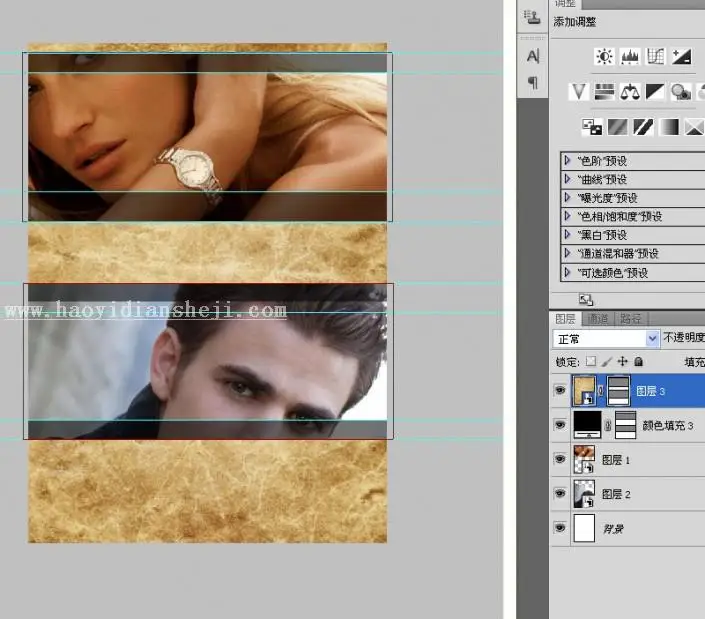Switch to the 图层 tab
The image size is (705, 619).
tap(565, 319)
